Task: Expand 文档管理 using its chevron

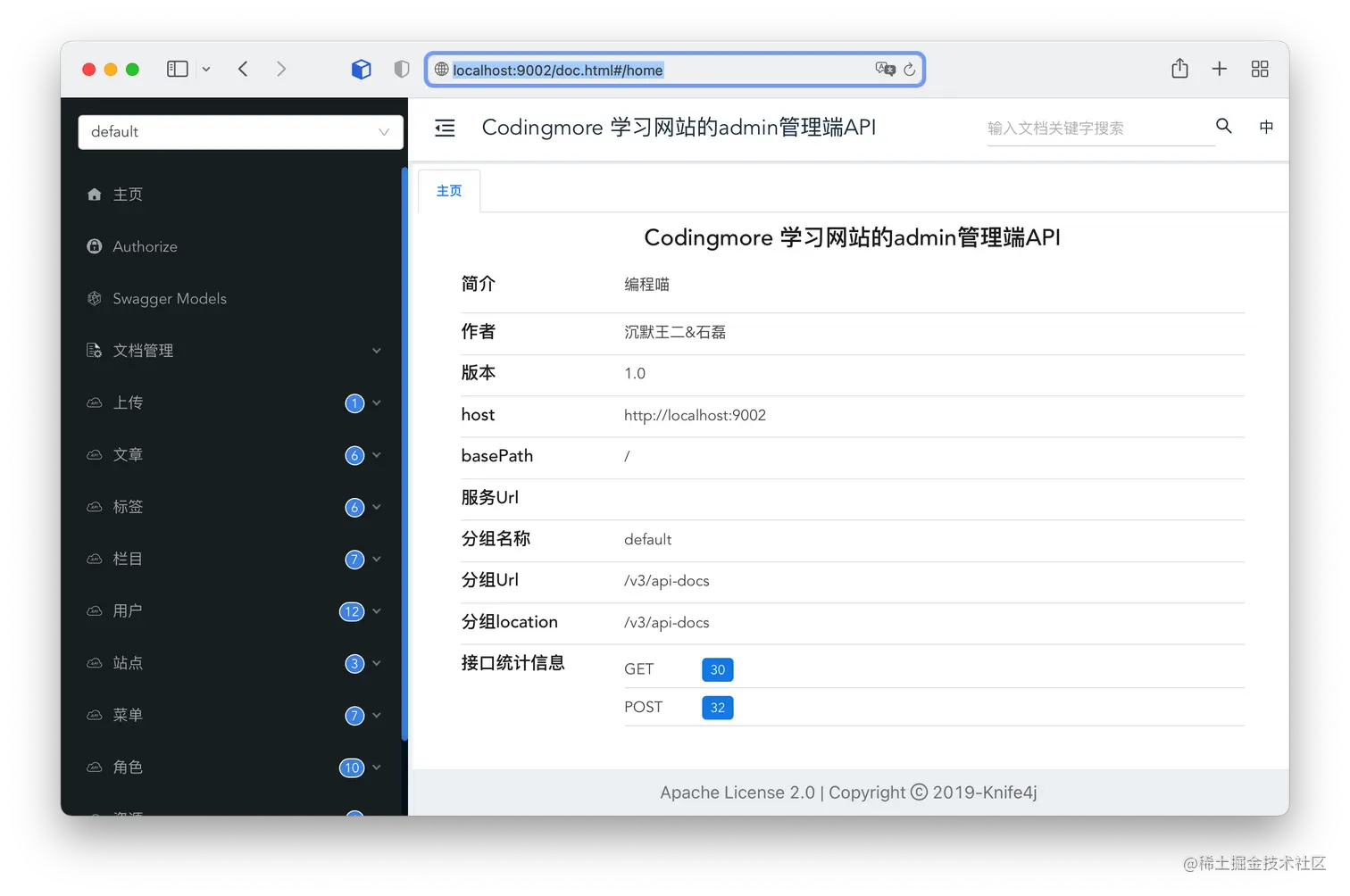Action: [x=377, y=351]
